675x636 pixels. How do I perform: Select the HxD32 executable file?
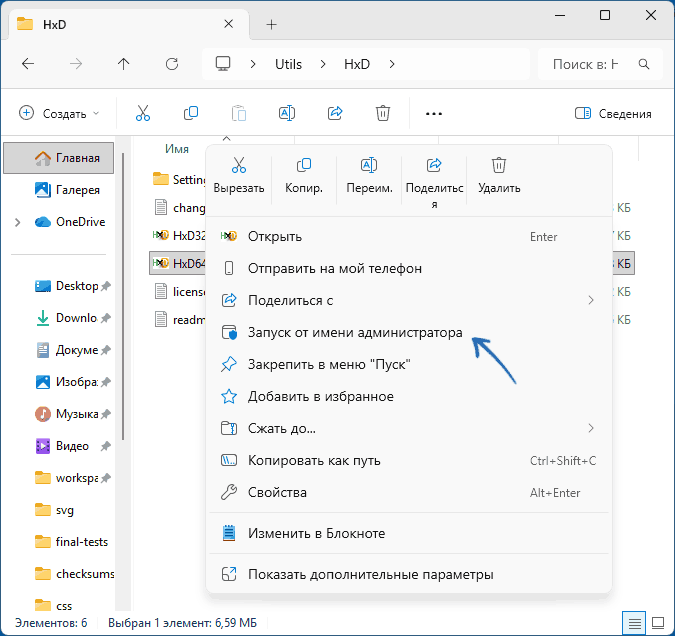click(179, 236)
